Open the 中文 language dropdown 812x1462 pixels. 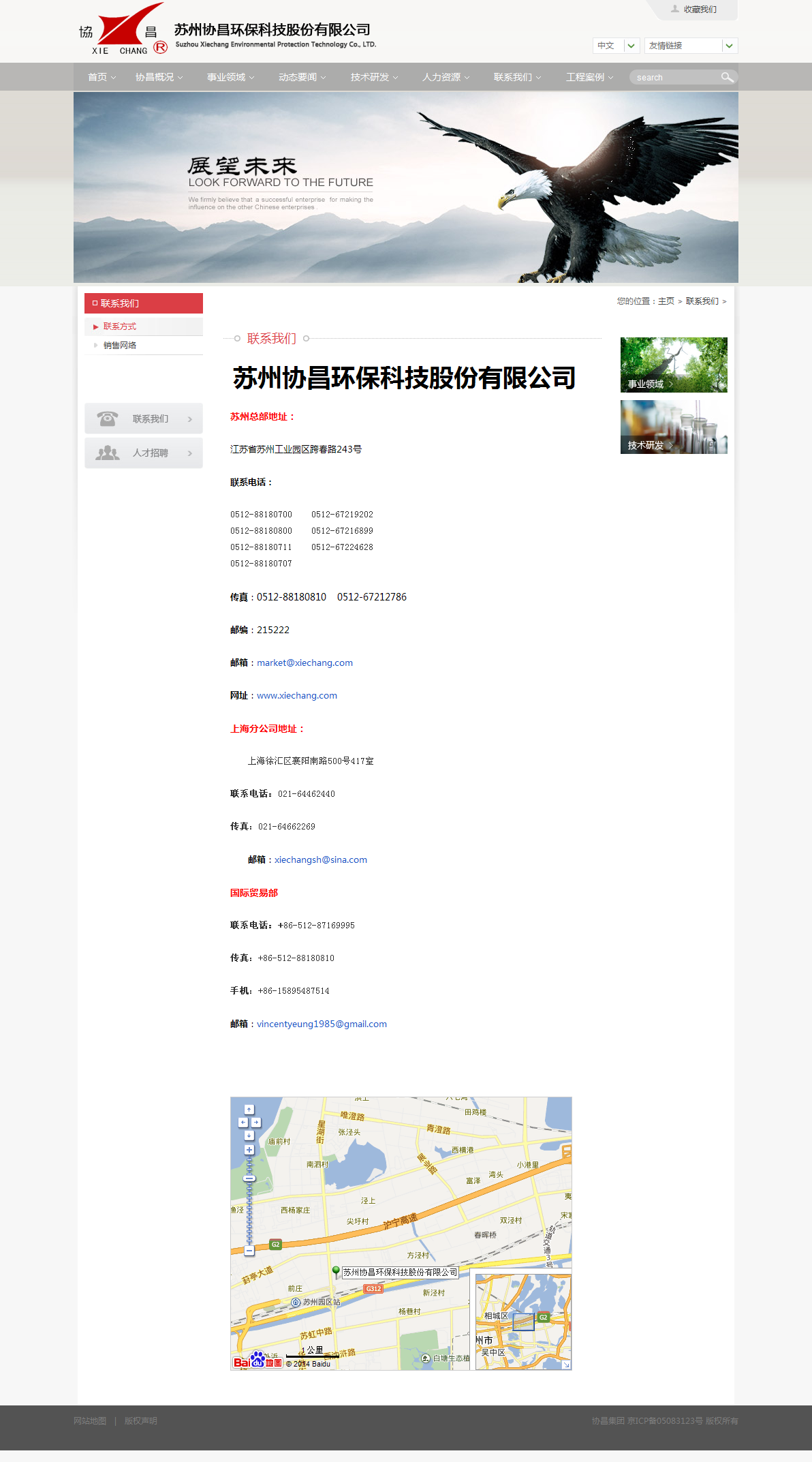click(631, 46)
